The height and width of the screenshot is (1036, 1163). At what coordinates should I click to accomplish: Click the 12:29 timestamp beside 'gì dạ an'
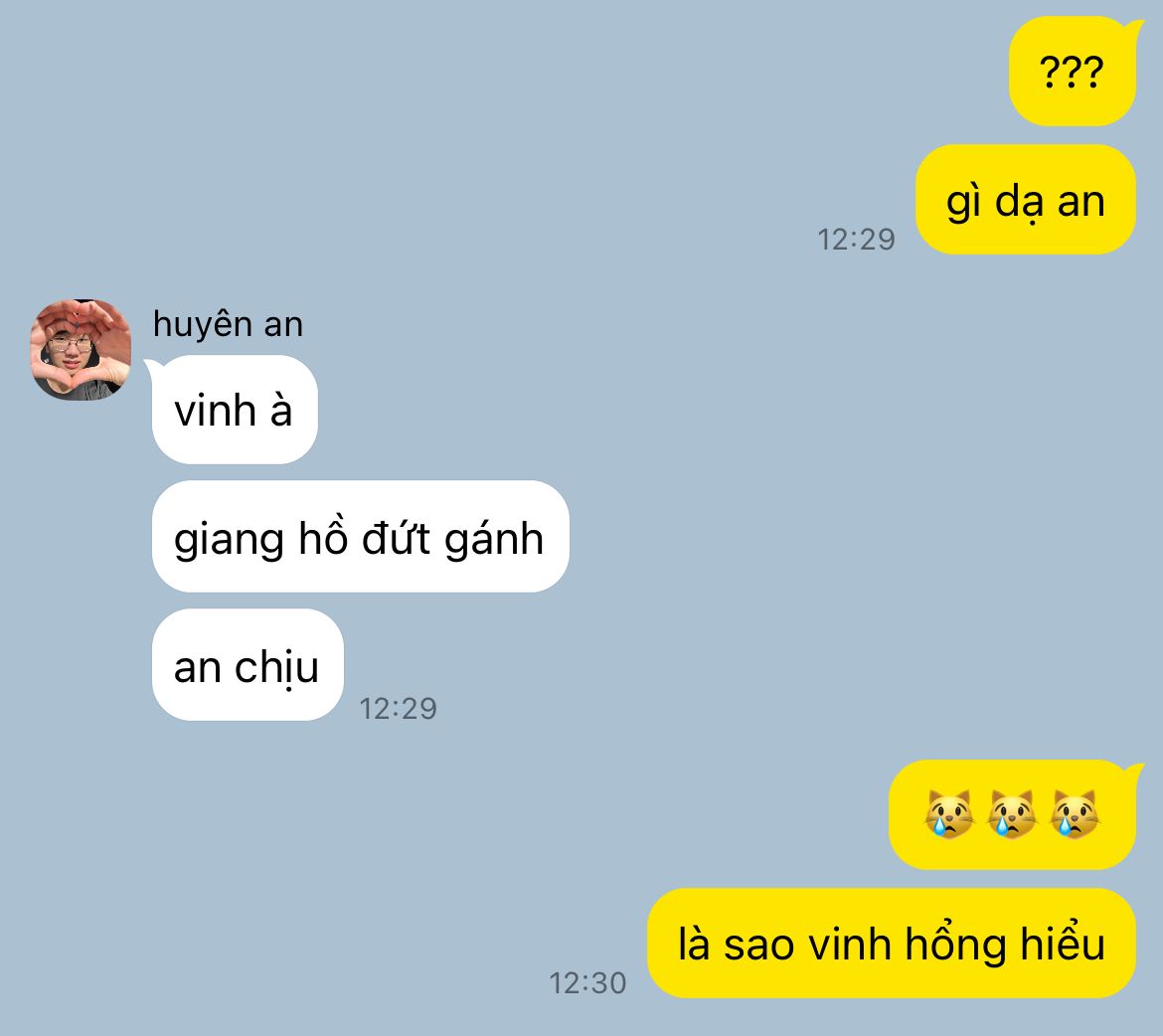(x=856, y=240)
